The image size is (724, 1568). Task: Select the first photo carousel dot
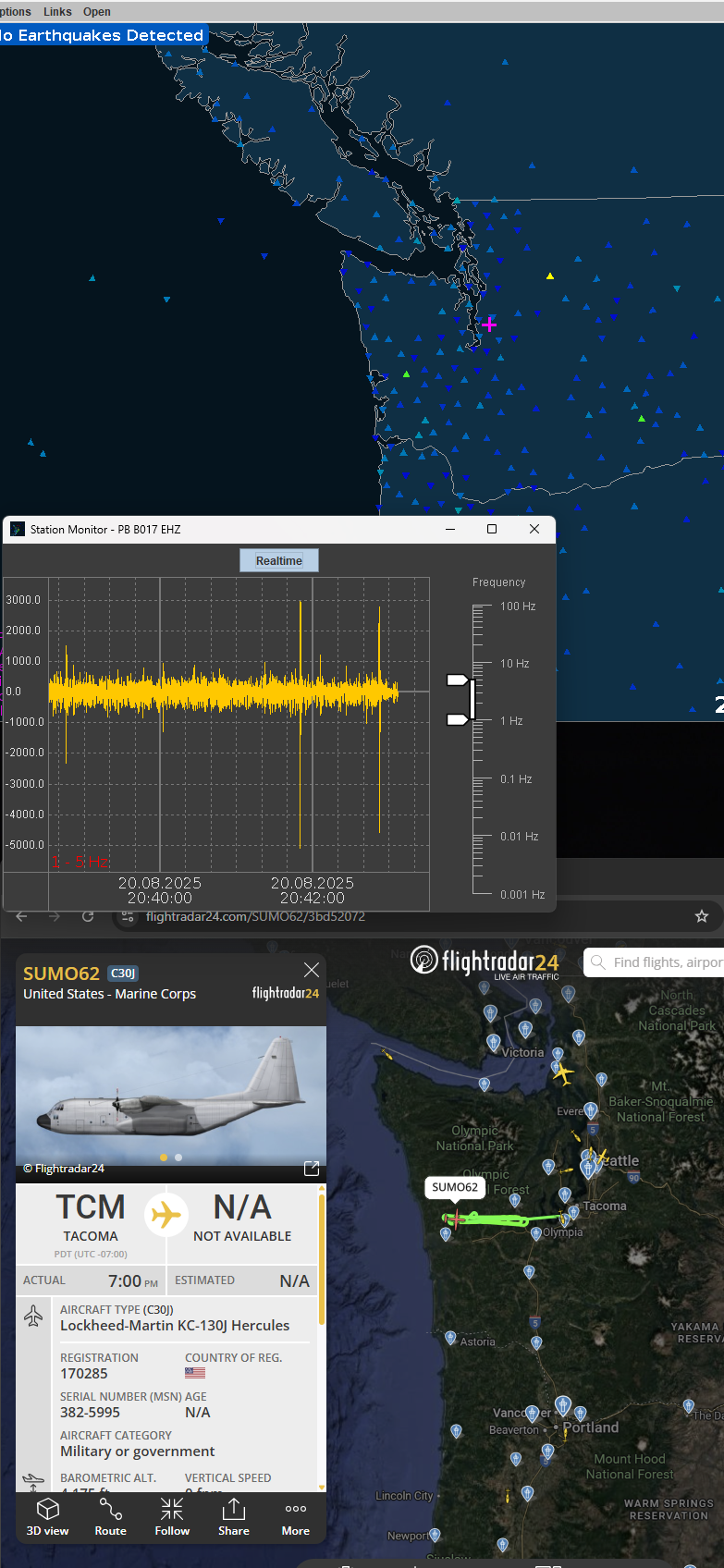coord(164,1158)
